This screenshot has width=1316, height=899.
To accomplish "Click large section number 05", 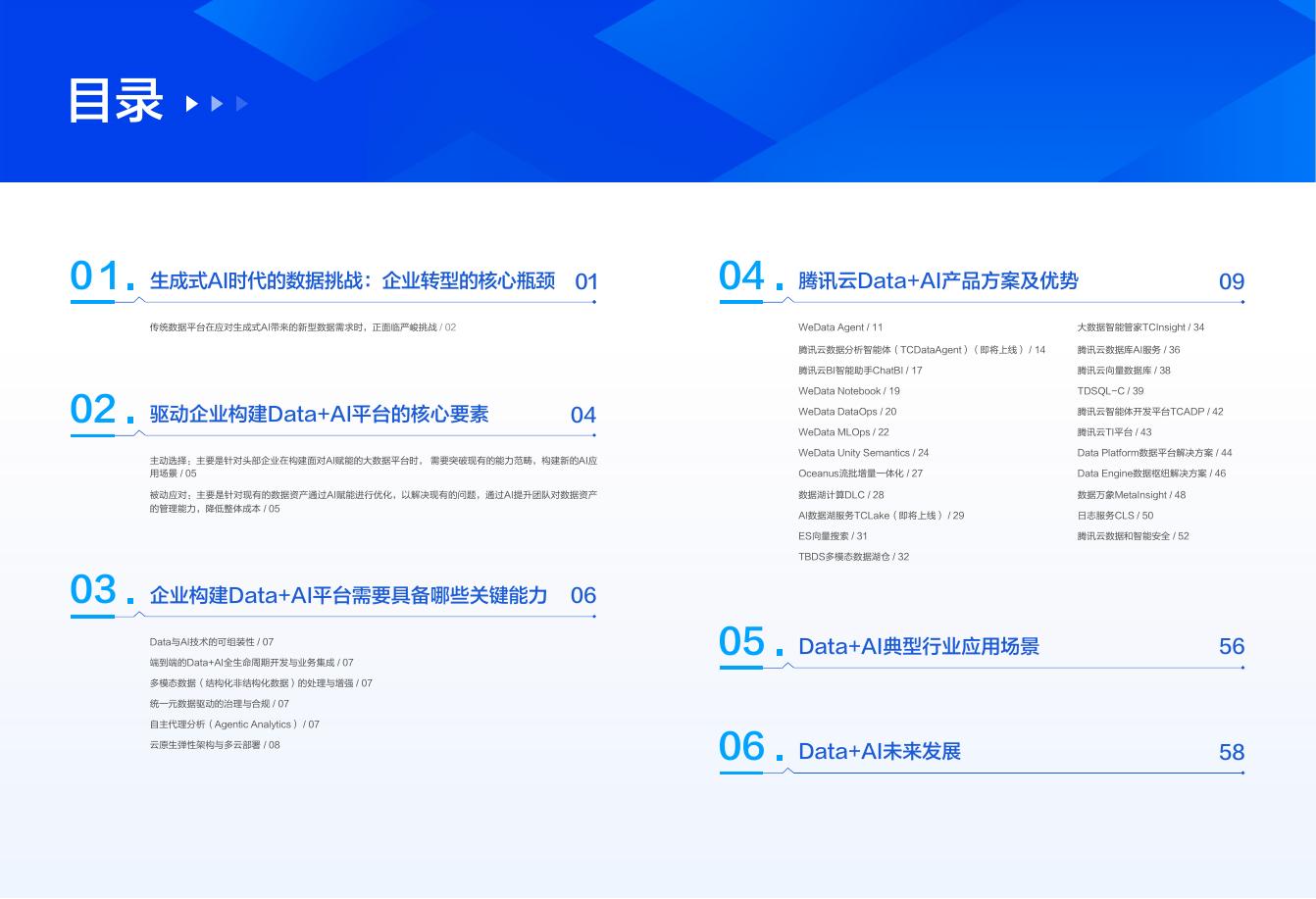I will [741, 642].
